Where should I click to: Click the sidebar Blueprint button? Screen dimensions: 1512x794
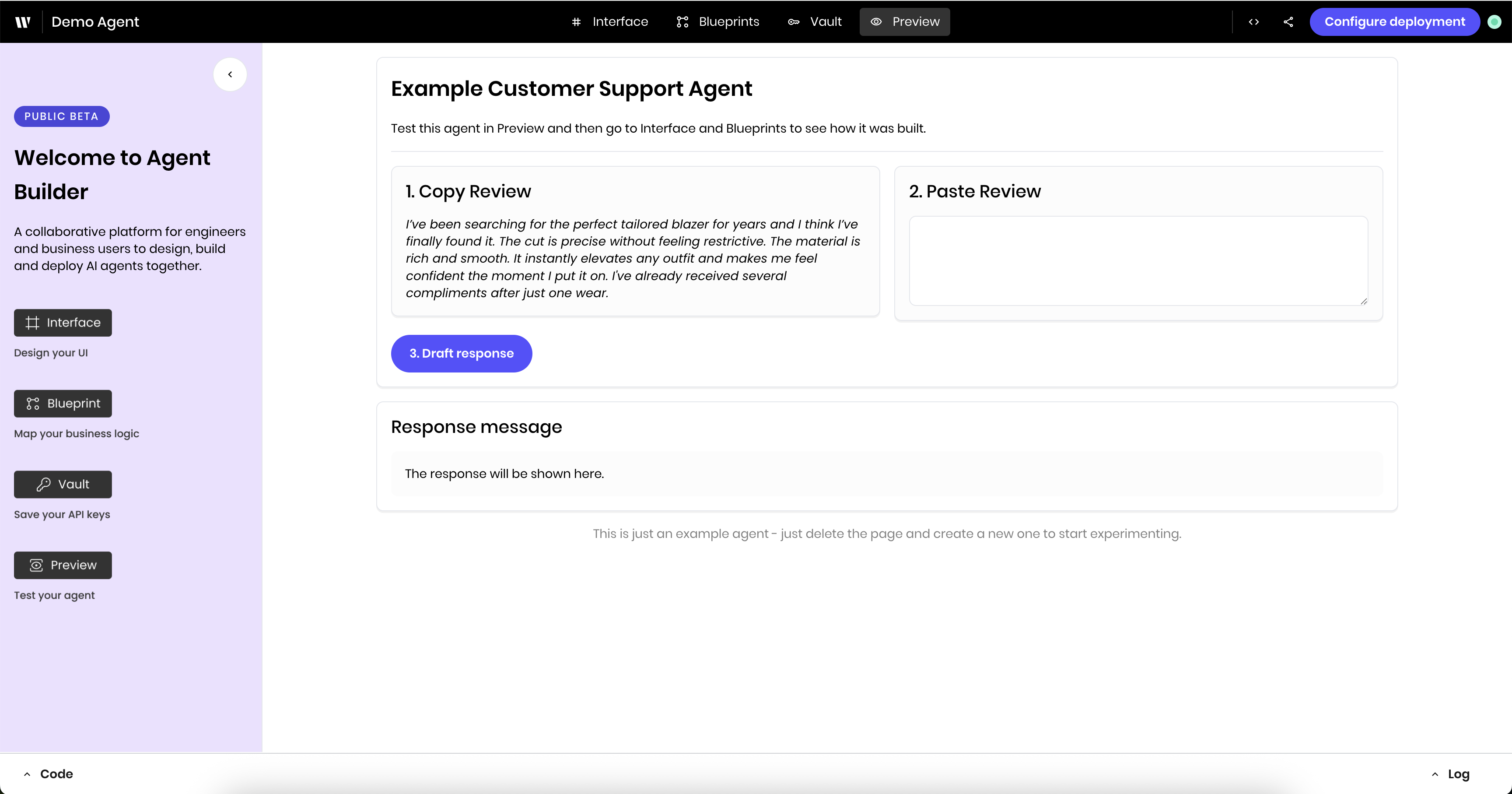point(63,404)
